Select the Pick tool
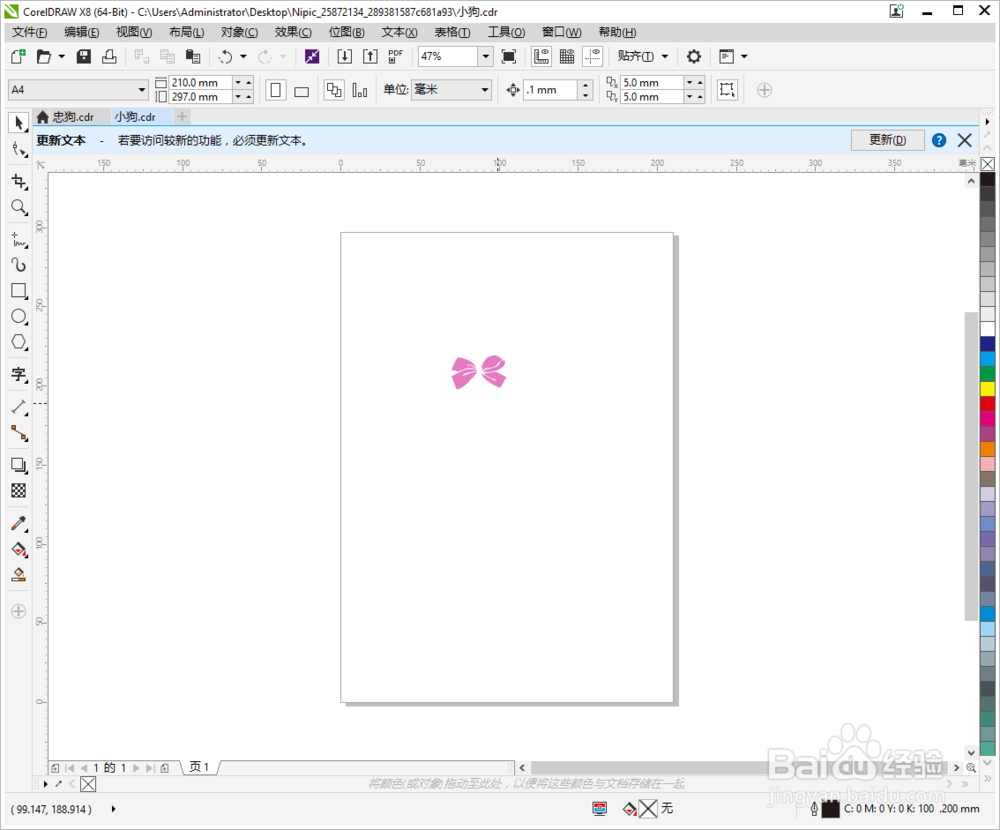The image size is (1000, 830). (18, 122)
